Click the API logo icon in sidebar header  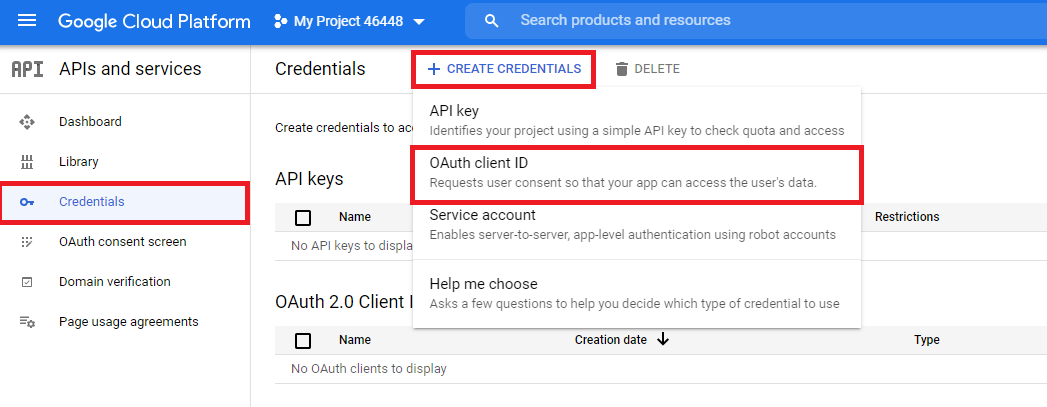[27, 69]
